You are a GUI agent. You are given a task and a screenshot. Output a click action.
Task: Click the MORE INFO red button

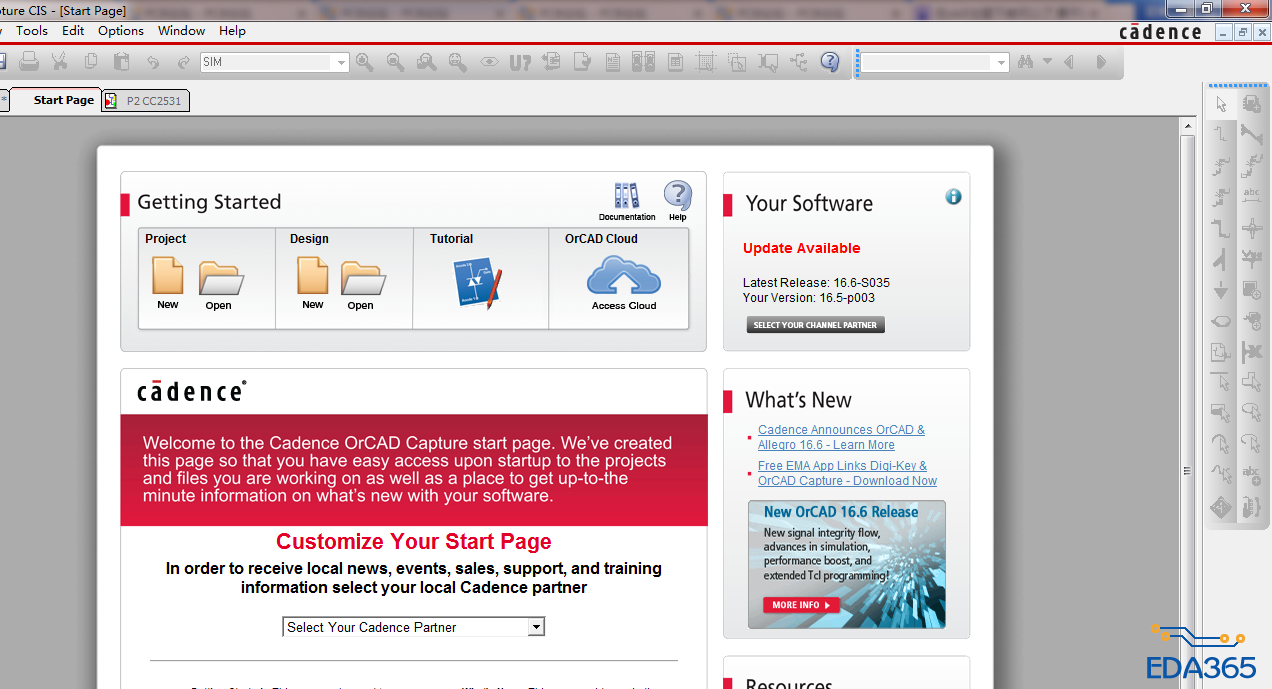pyautogui.click(x=801, y=605)
